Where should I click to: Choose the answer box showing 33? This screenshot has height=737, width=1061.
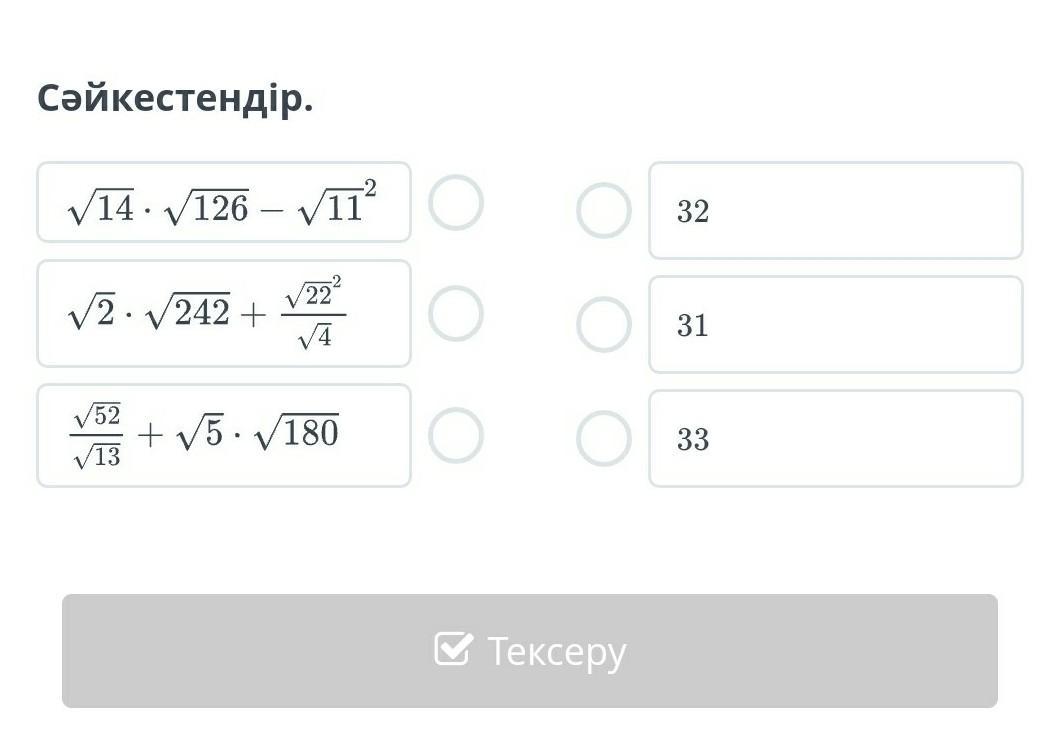tap(835, 438)
